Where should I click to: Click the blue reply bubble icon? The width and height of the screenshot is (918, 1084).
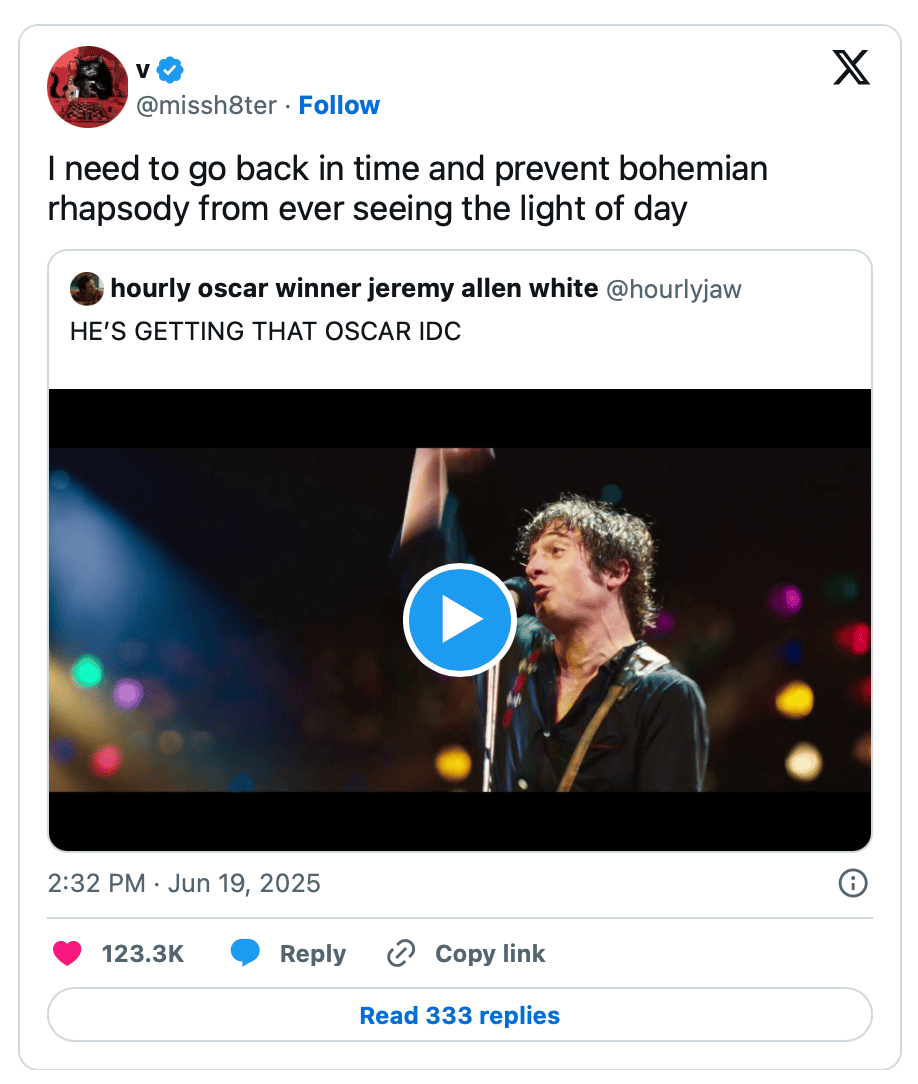[245, 953]
